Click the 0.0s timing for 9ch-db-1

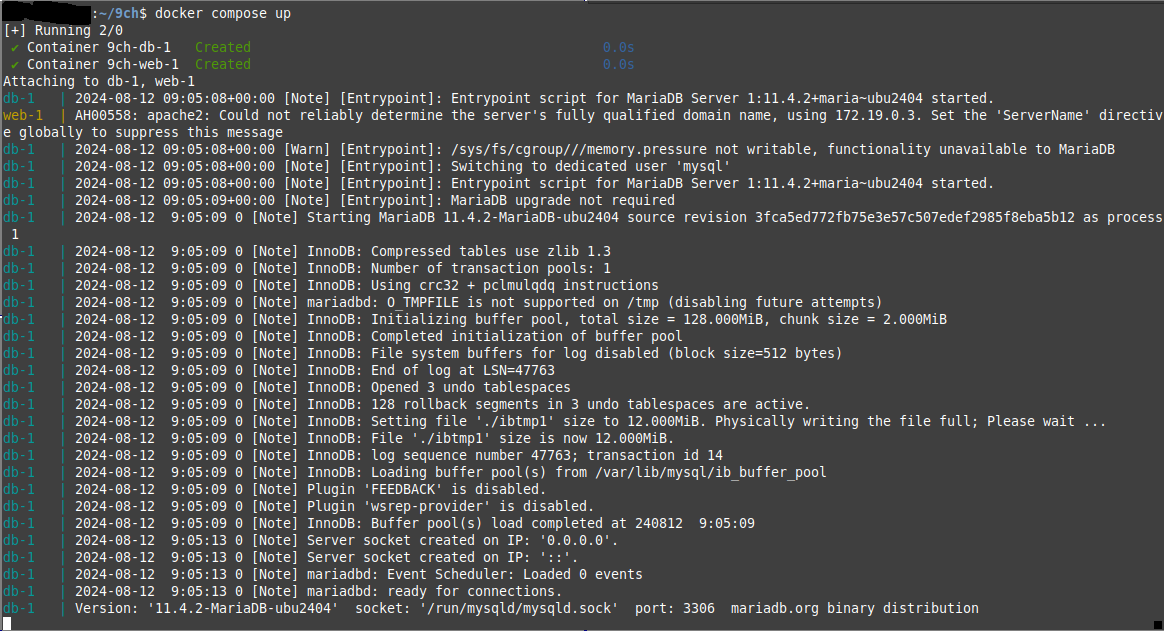pyautogui.click(x=618, y=48)
